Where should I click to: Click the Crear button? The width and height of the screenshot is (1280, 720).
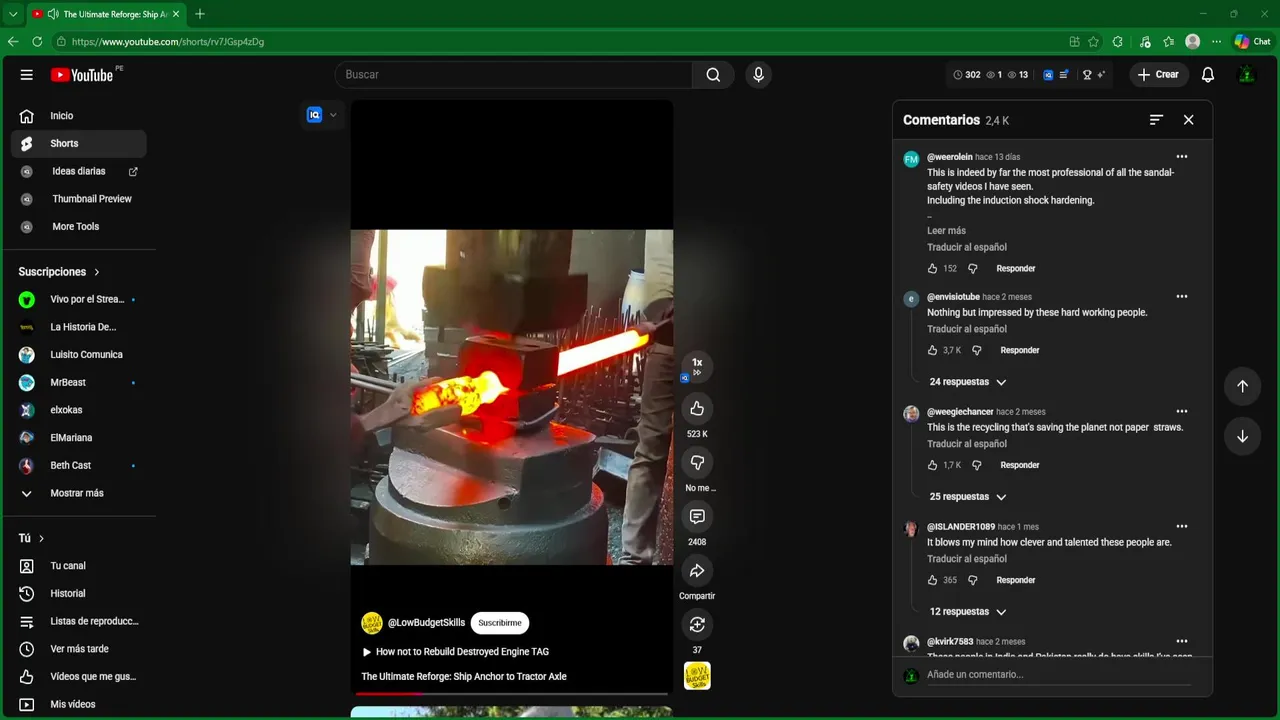coord(1158,75)
